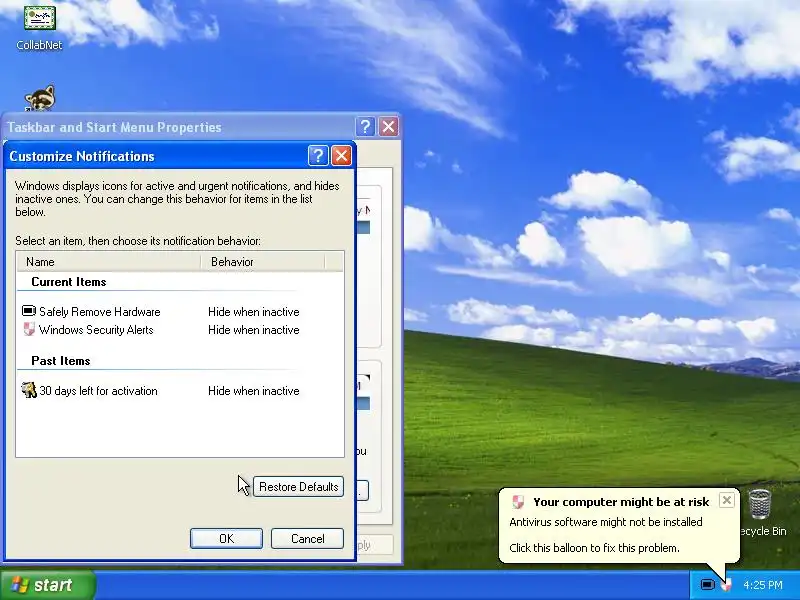
Task: Change Safely Remove Hardware behavior 'Hide when inactive'
Action: [x=254, y=312]
